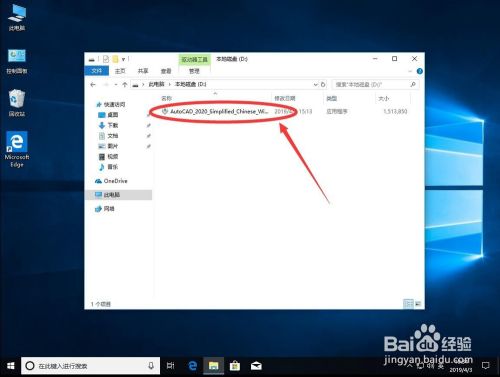Screen dimensions: 500x377
Task: Open 桌面 in the navigation pane
Action: 108,115
